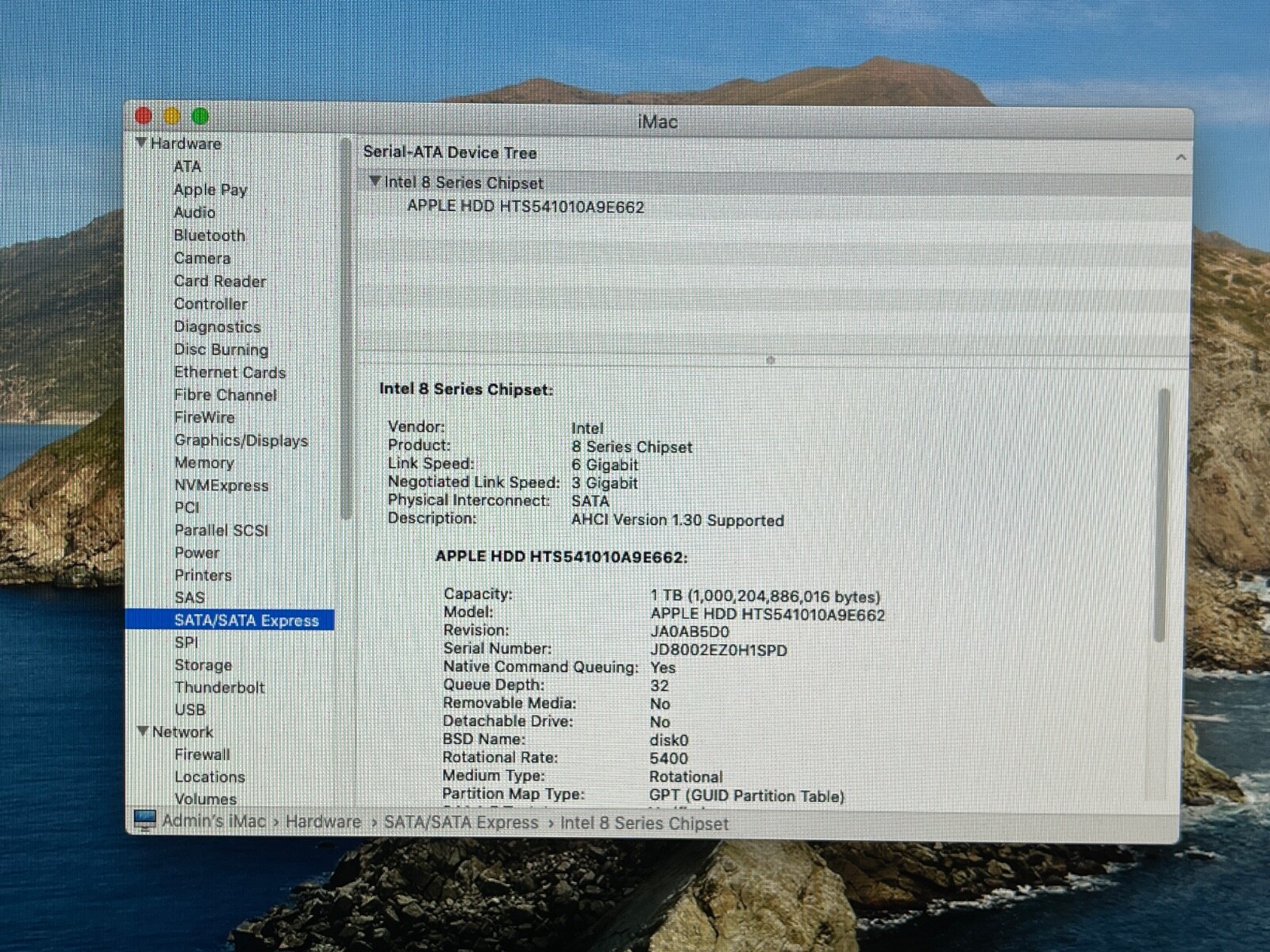Click the Partition Map Type GPT value
The image size is (1270, 952).
[747, 796]
